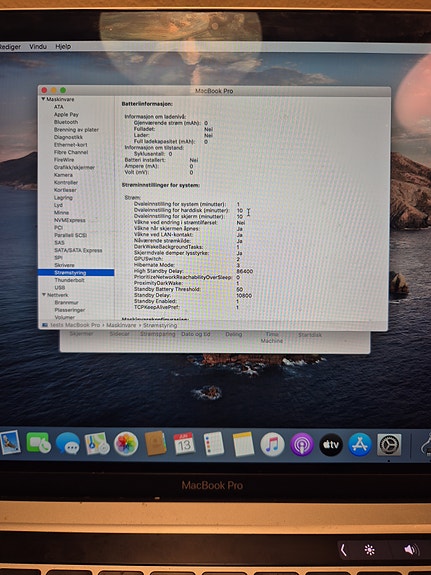431x575 pixels.
Task: Open the Rediger menu
Action: (10, 47)
